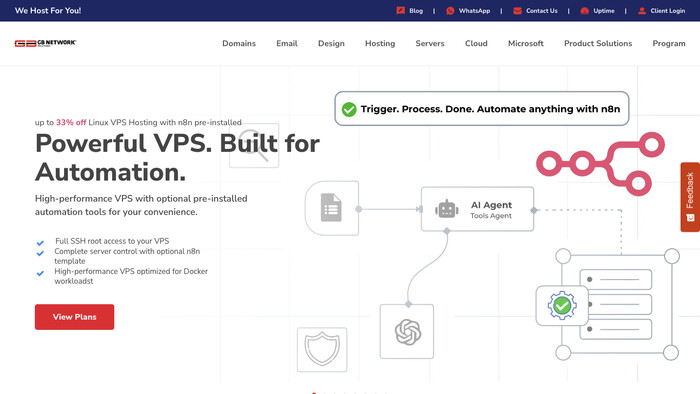Image resolution: width=700 pixels, height=394 pixels.
Task: Open the Uptime link
Action: pyautogui.click(x=604, y=11)
